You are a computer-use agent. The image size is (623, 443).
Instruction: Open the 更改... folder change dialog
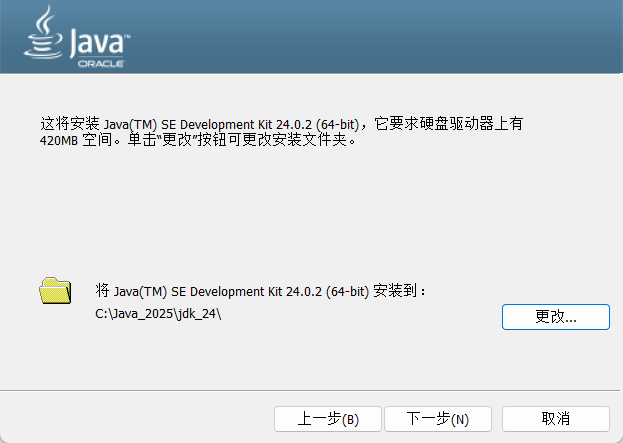(555, 316)
